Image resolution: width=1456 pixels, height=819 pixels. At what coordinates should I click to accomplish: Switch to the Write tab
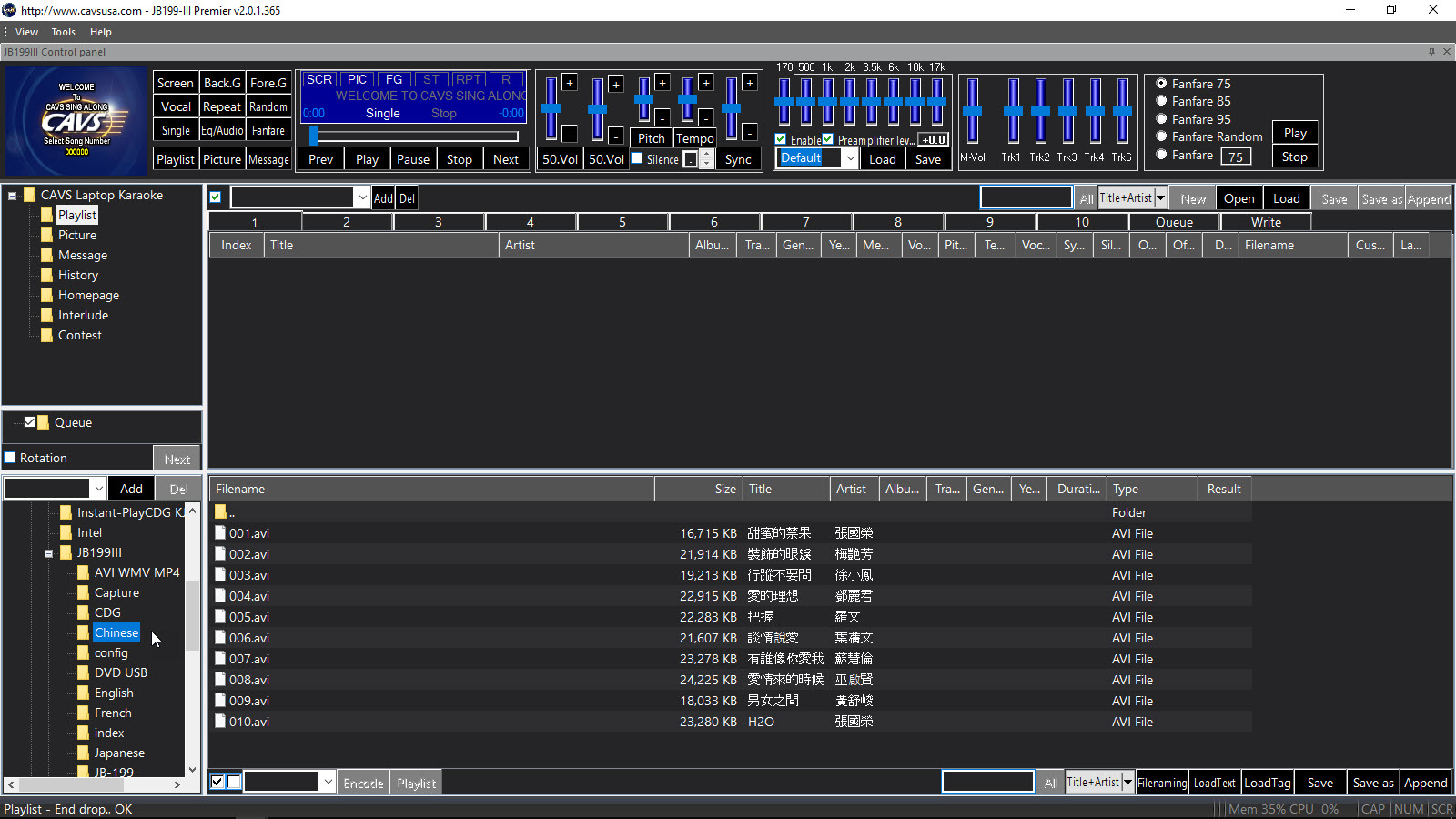(x=1266, y=222)
